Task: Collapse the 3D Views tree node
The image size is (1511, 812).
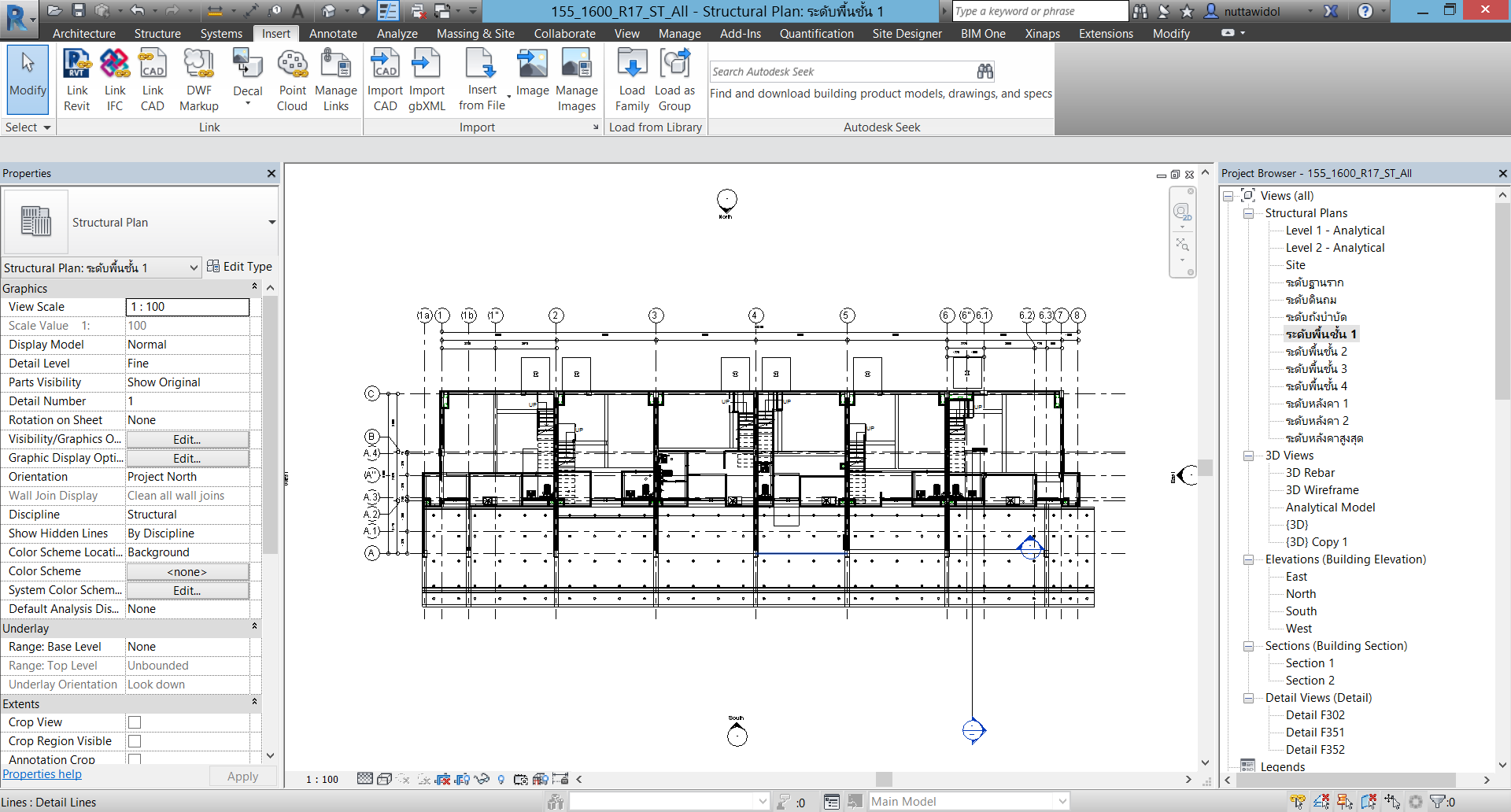Action: click(1248, 456)
